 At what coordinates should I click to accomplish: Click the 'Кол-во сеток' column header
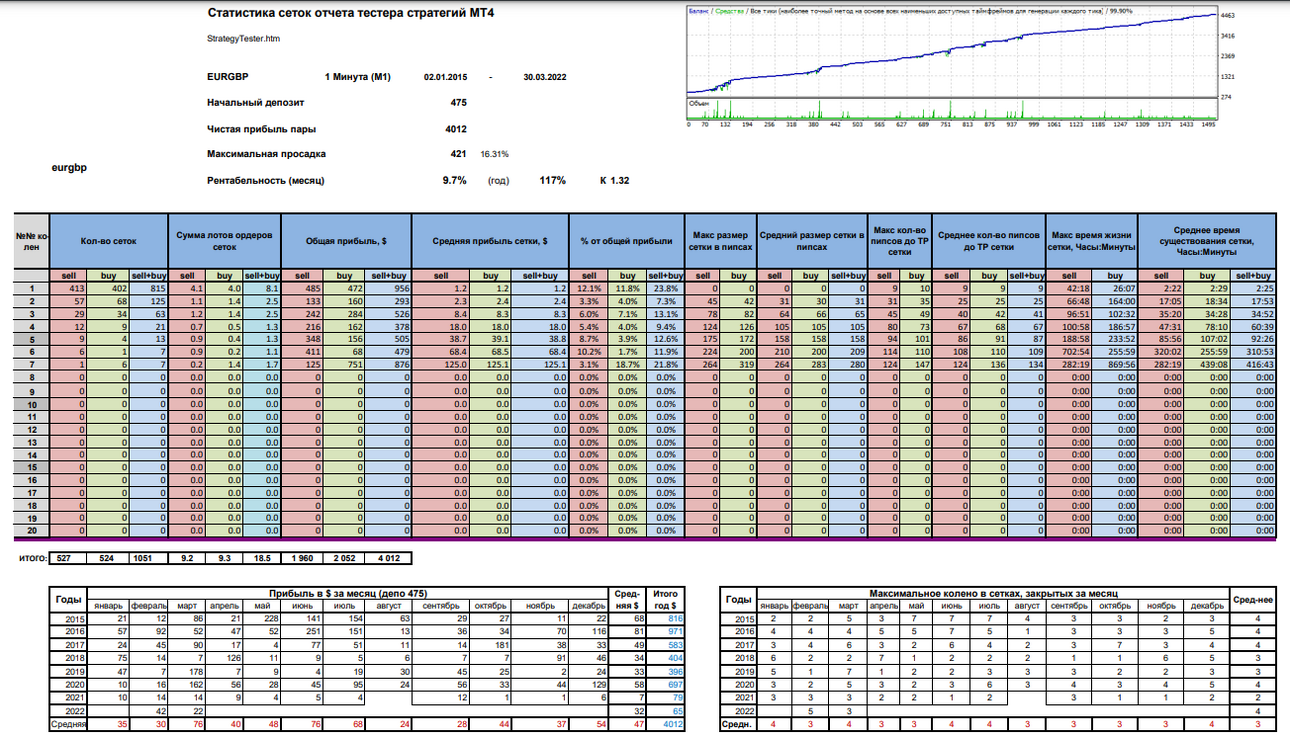point(108,241)
